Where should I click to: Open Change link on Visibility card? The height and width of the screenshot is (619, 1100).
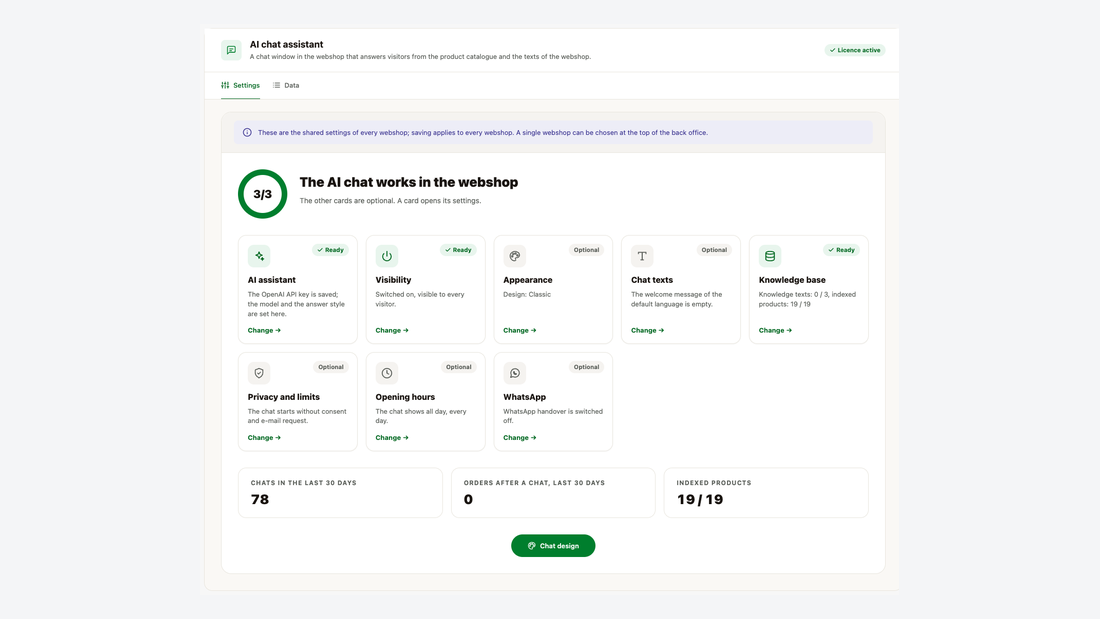391,331
